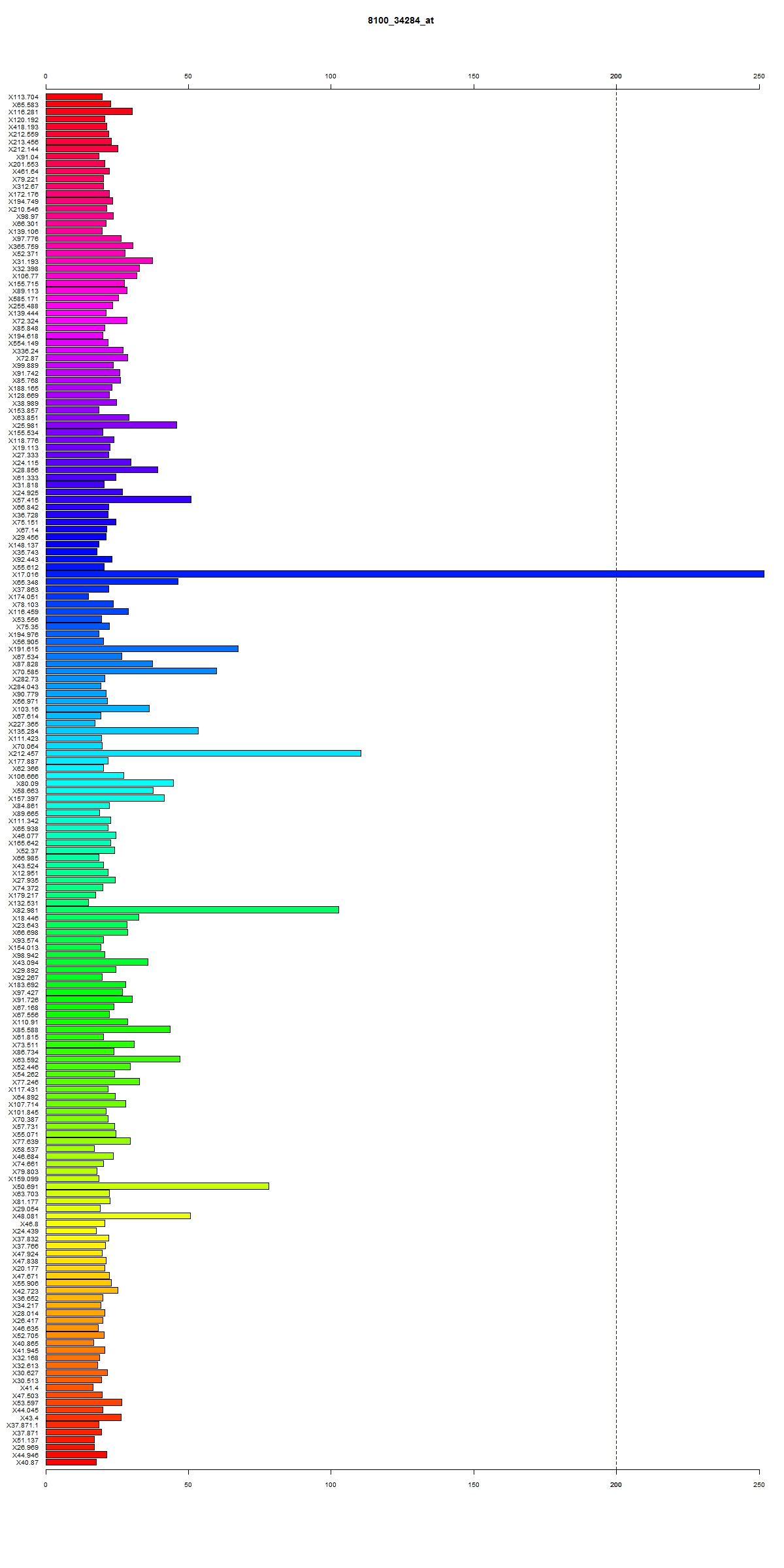The image size is (784, 1568).
Task: Select the X113.704 row label
Action: coord(24,97)
